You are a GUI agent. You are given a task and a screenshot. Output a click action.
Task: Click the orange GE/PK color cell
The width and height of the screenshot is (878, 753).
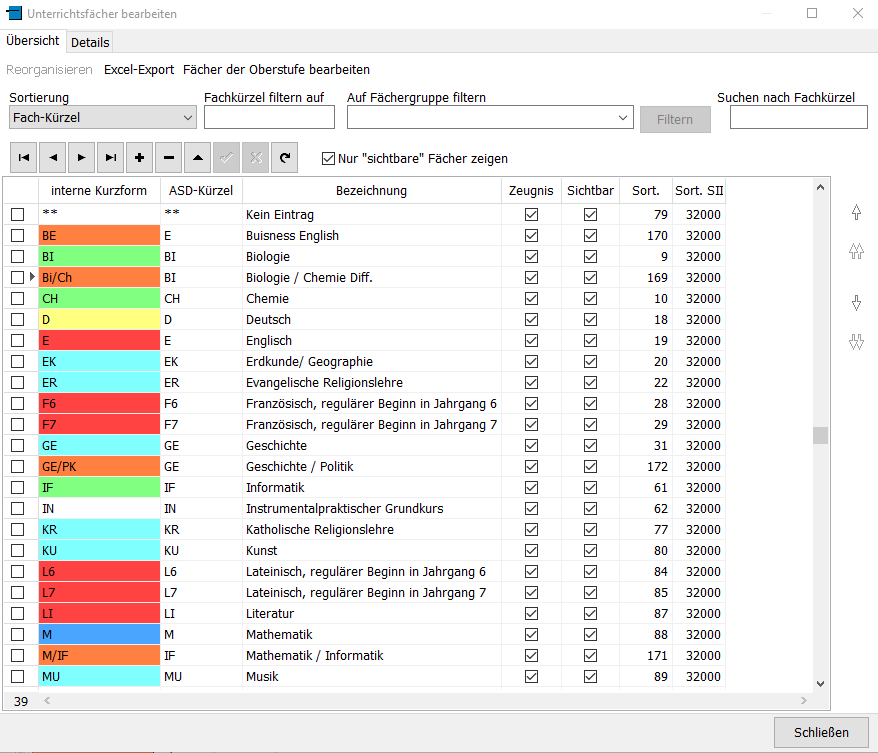[99, 466]
